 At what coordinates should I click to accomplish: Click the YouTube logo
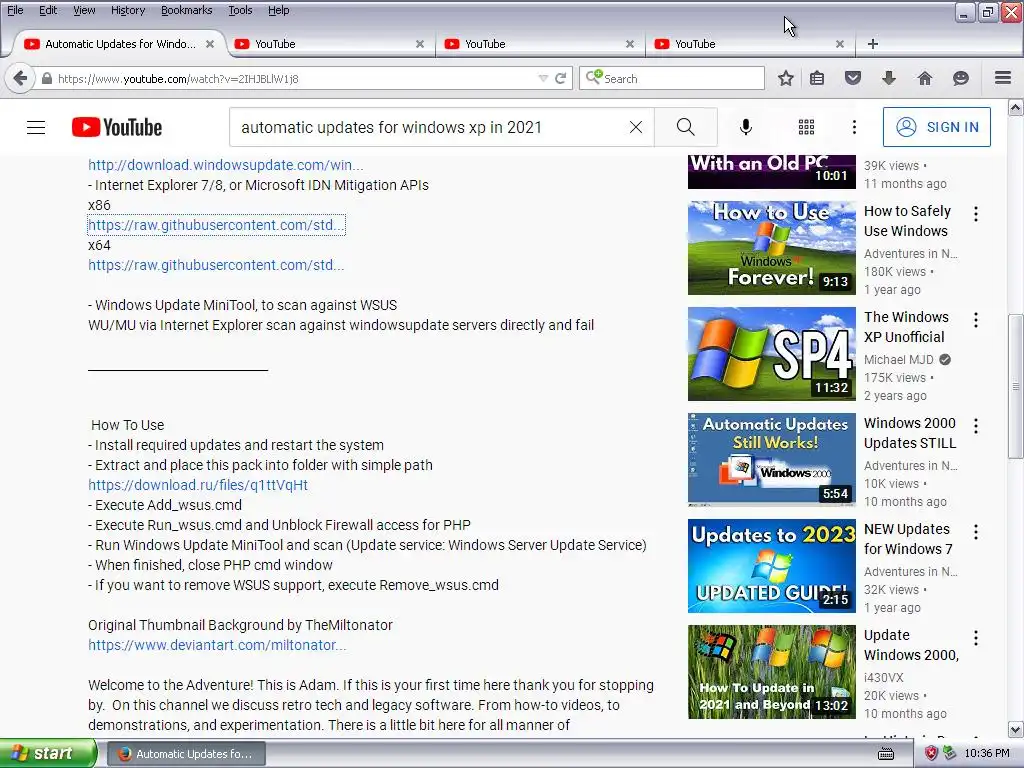117,127
